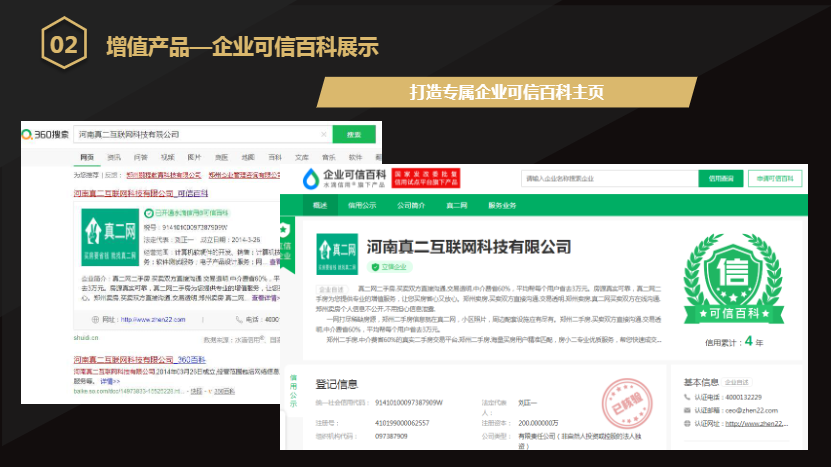The width and height of the screenshot is (831, 467).
Task: Select the 网页 tab in 360 search
Action: [87, 157]
